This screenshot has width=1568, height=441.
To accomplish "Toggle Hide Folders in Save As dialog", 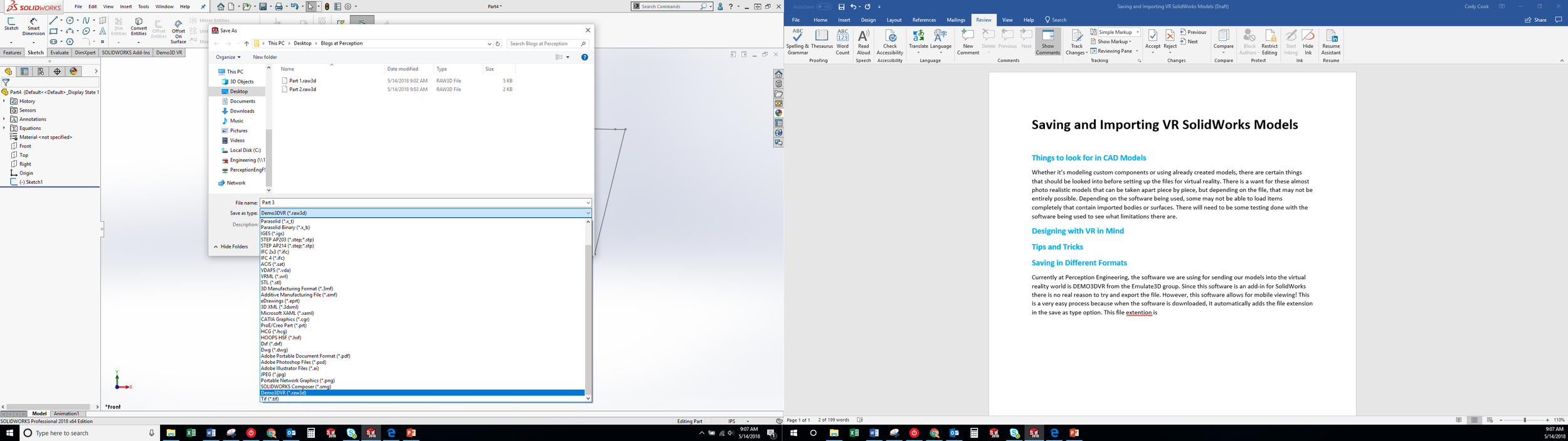I will pos(231,247).
